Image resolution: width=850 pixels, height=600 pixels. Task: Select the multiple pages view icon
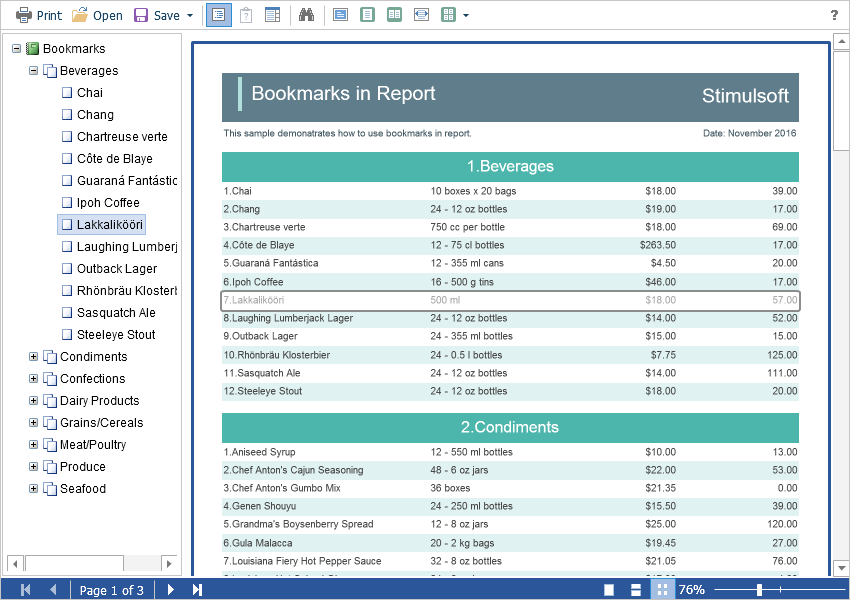[448, 15]
